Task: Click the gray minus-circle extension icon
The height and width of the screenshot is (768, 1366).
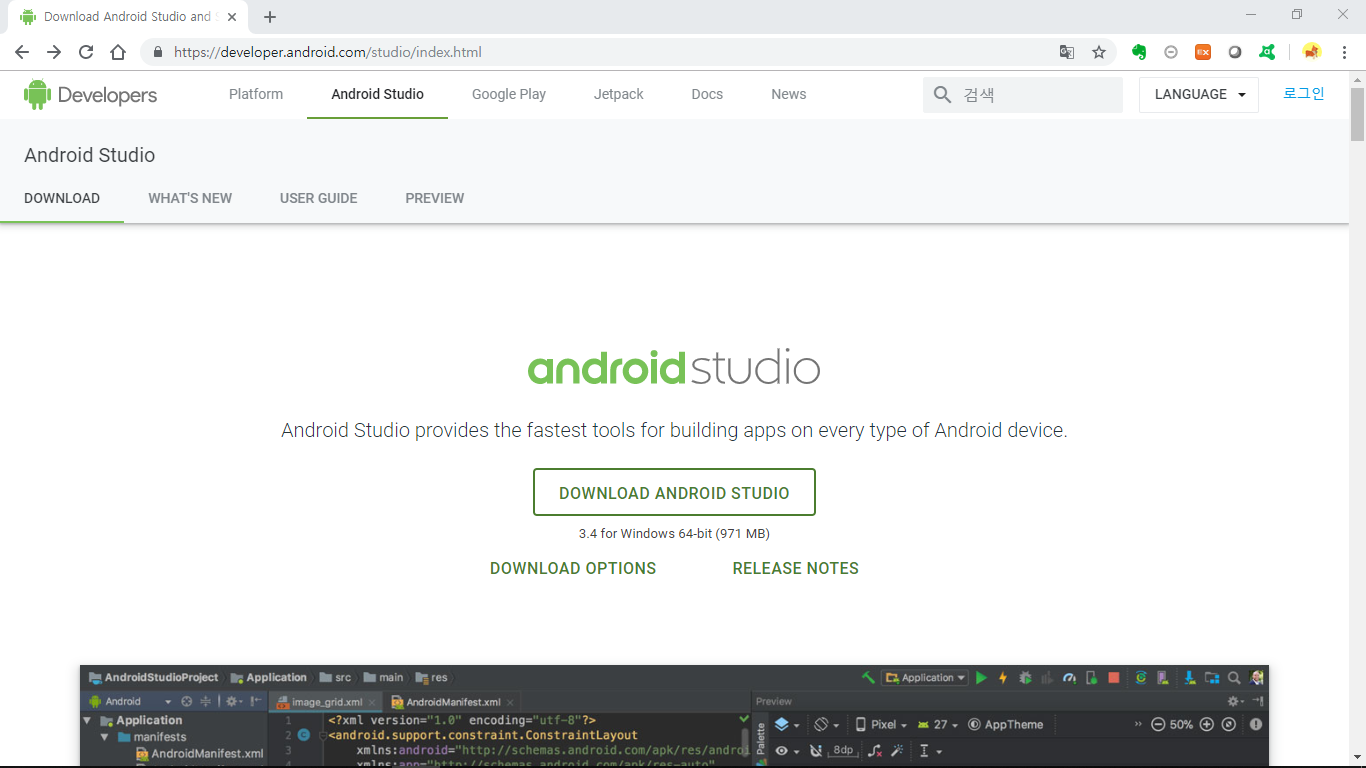Action: [x=1171, y=52]
